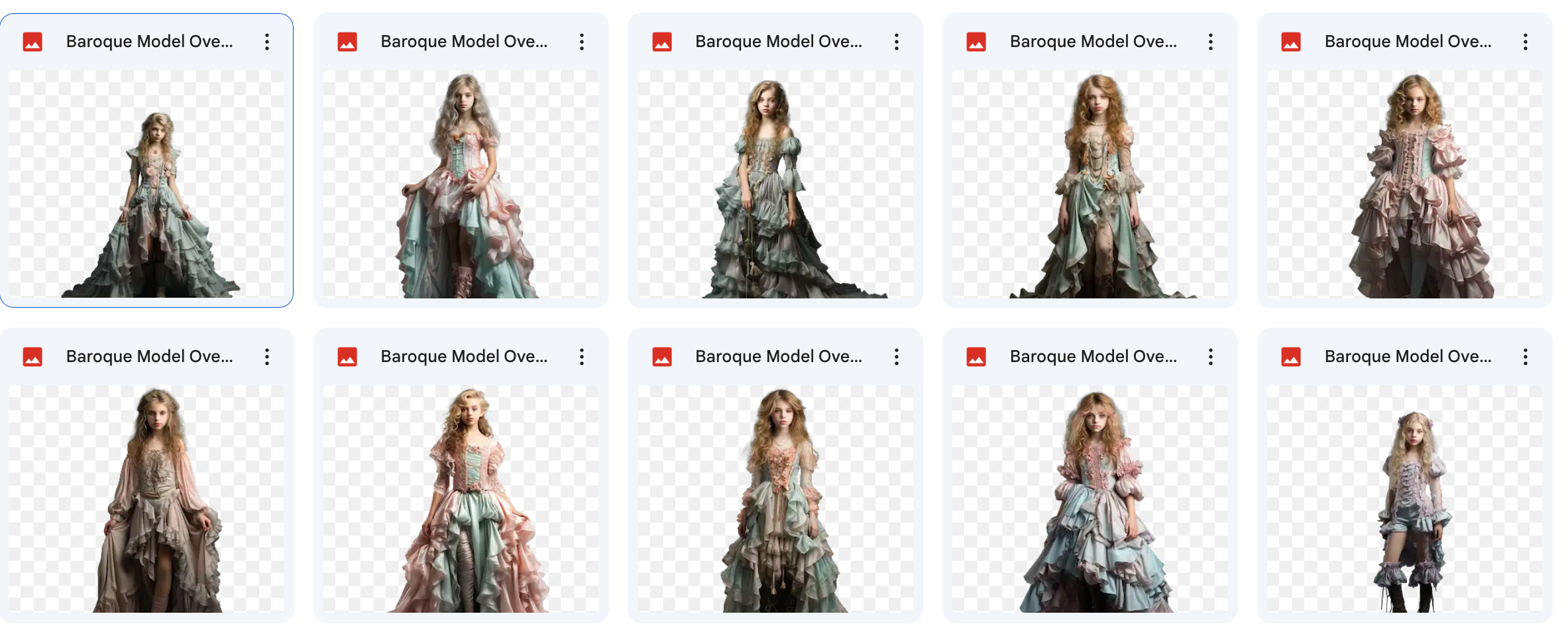Click the image icon on the fourth top-row card
1568x626 pixels.
[x=977, y=41]
